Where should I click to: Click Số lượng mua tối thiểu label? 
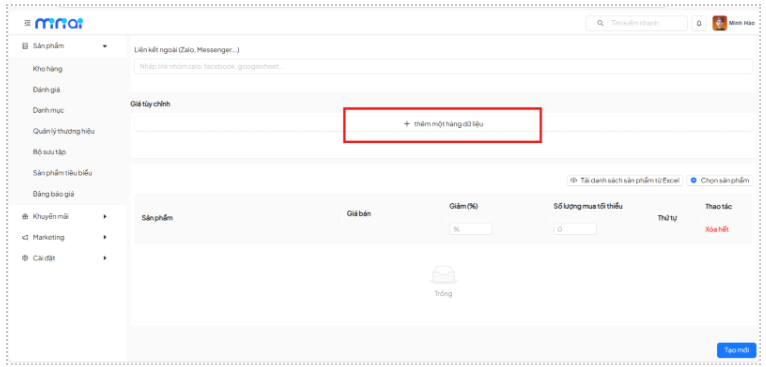[588, 206]
